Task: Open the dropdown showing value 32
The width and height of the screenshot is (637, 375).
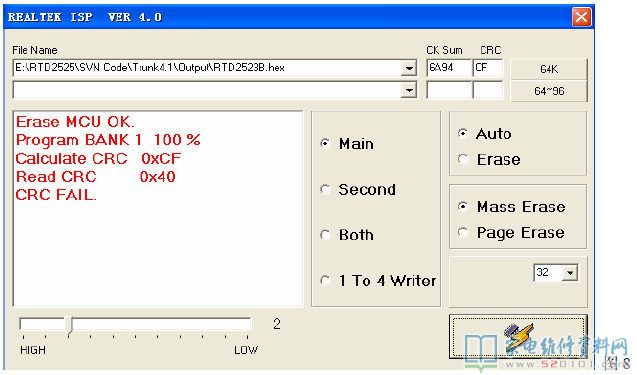Action: 570,273
